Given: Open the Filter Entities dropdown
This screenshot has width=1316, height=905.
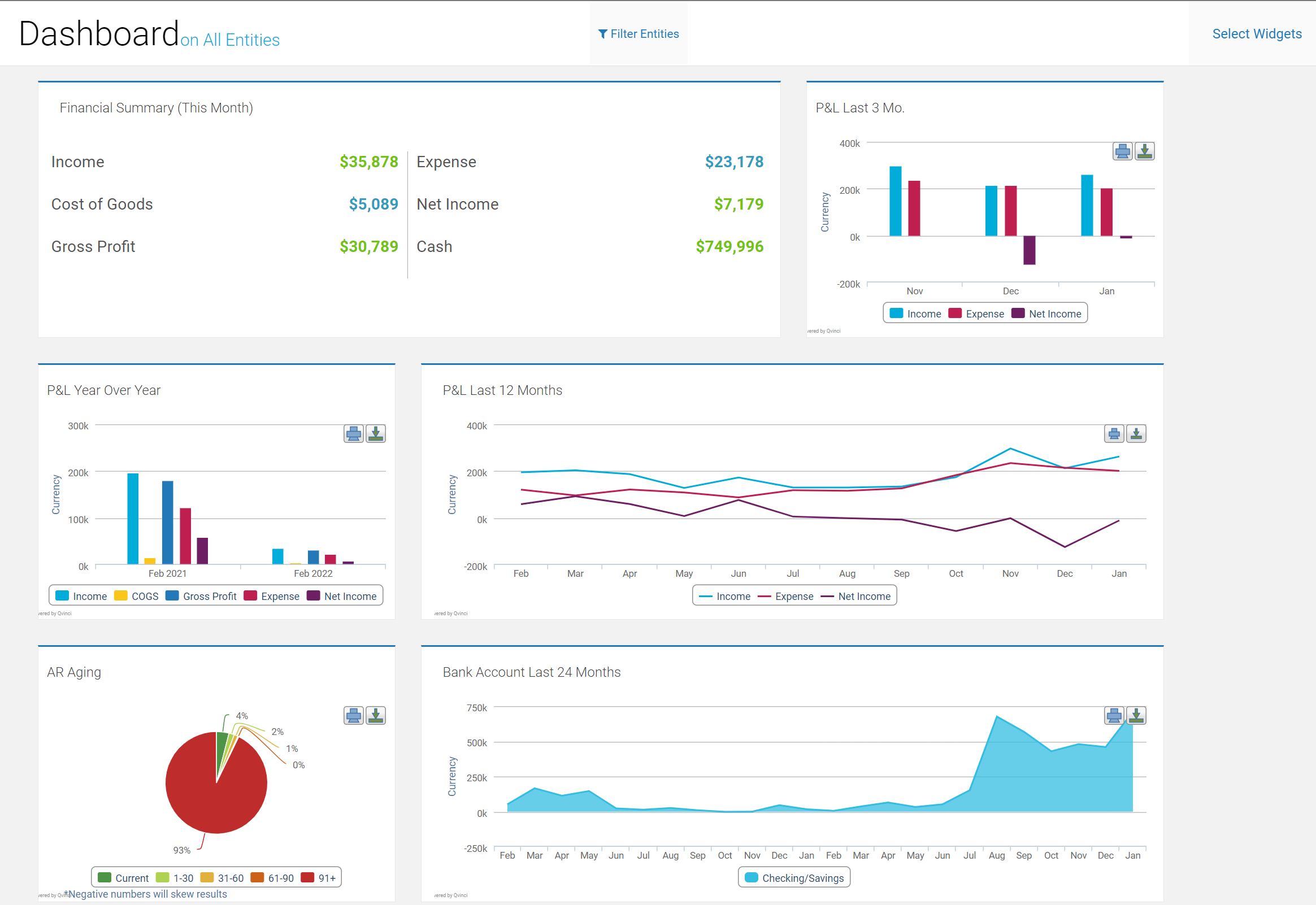Looking at the screenshot, I should [639, 34].
